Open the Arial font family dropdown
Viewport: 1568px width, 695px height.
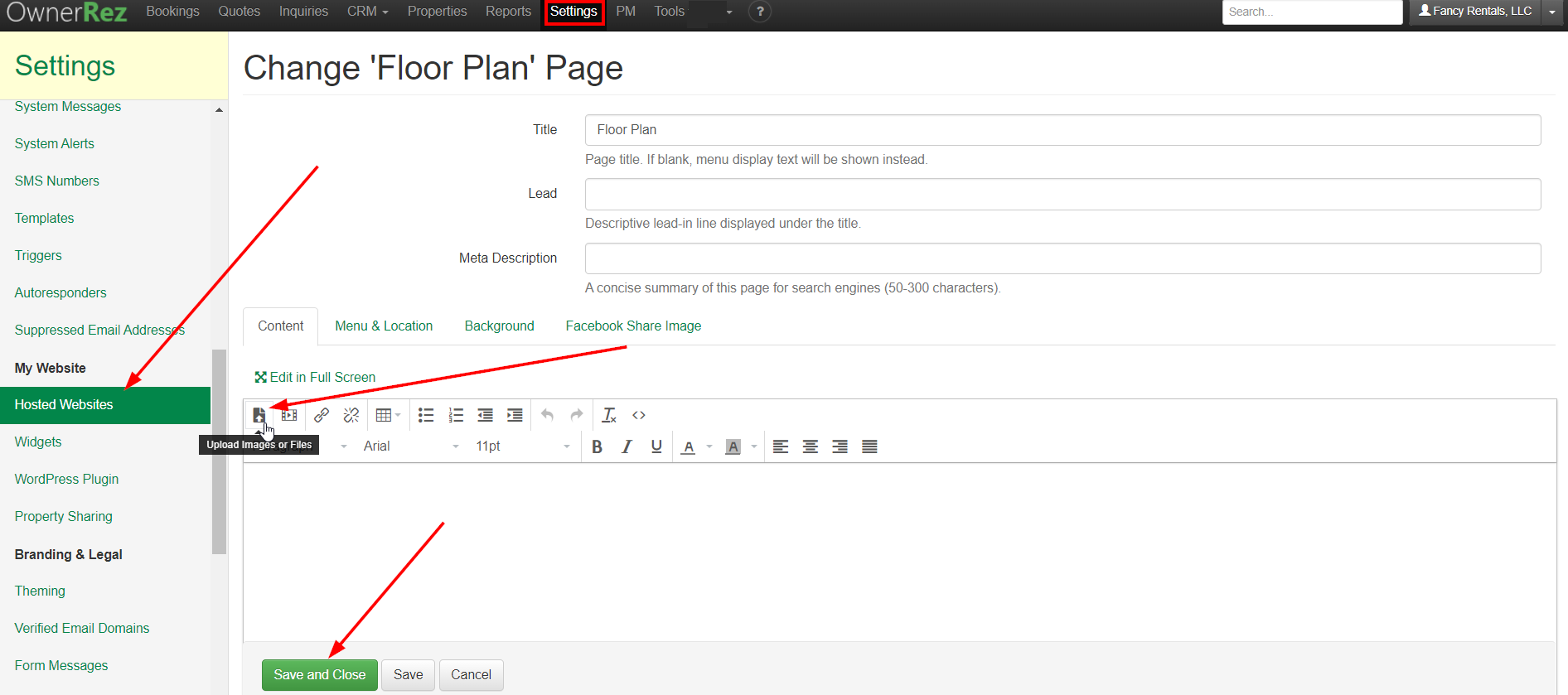tap(410, 446)
